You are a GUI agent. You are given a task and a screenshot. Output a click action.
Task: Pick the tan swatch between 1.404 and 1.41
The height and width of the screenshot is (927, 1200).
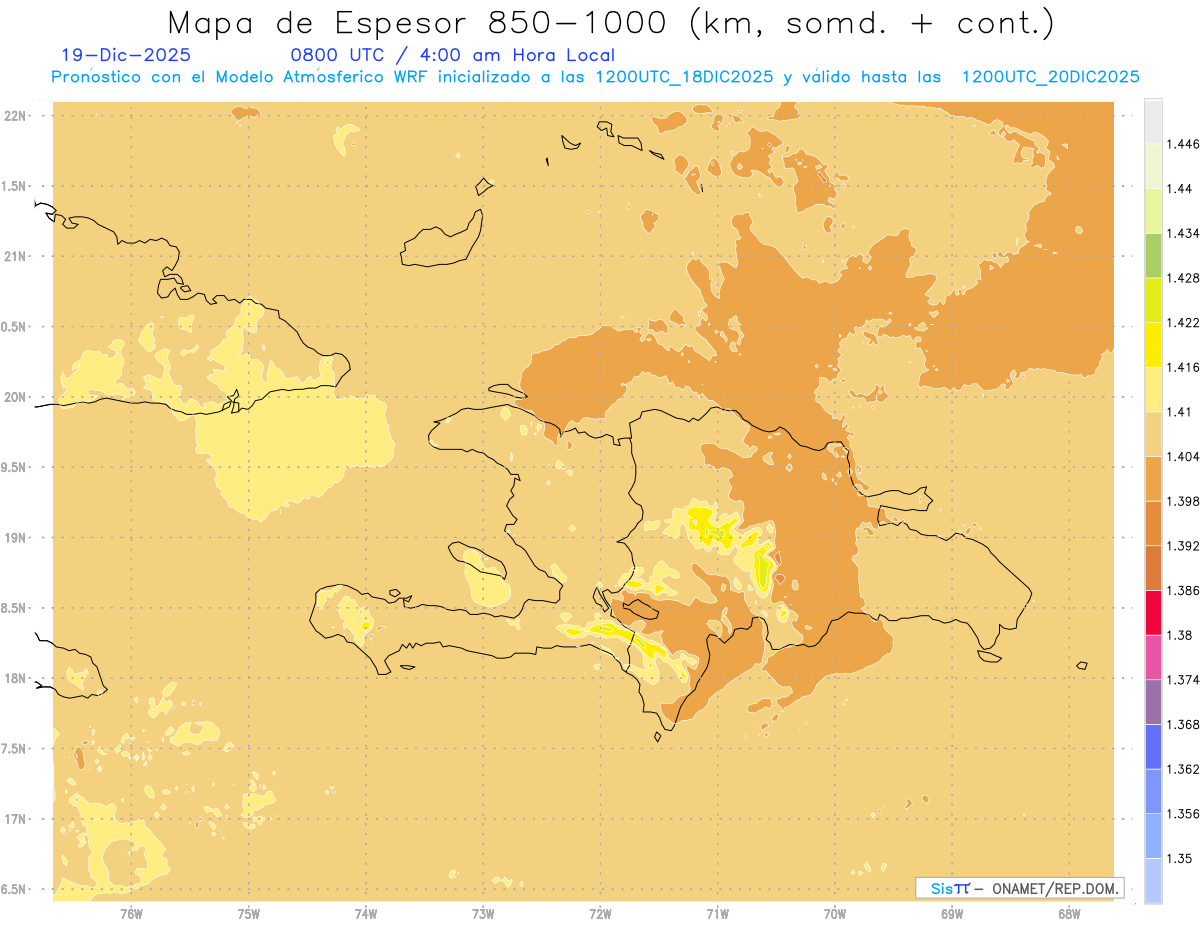tap(1153, 434)
